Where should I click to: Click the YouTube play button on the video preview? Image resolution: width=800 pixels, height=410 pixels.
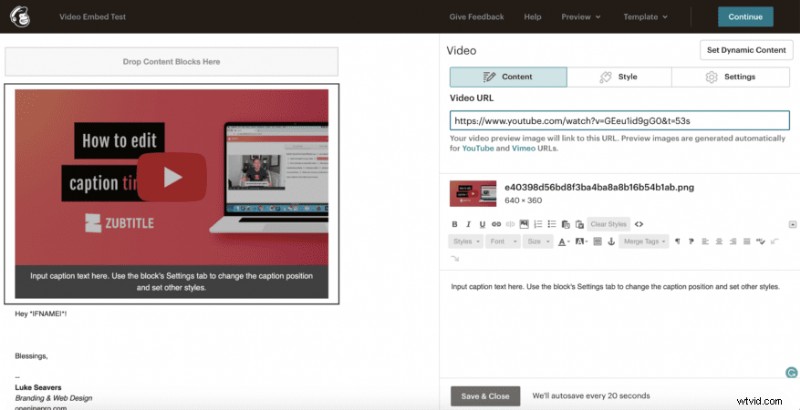coord(172,177)
